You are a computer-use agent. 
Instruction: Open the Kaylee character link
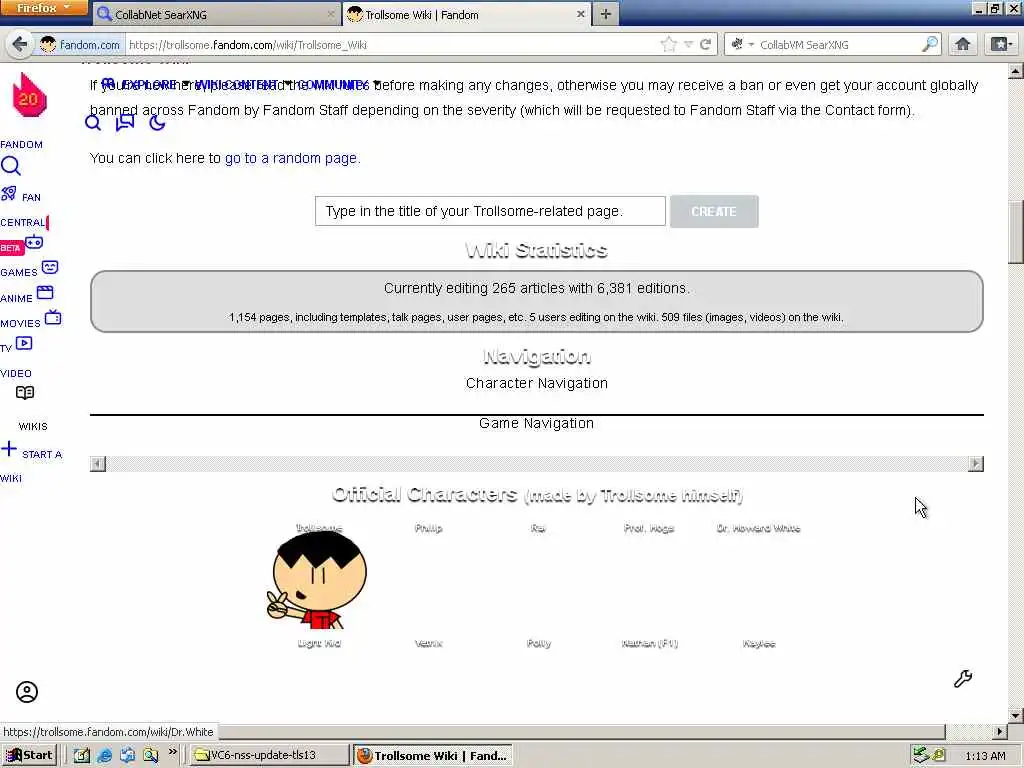coord(759,643)
